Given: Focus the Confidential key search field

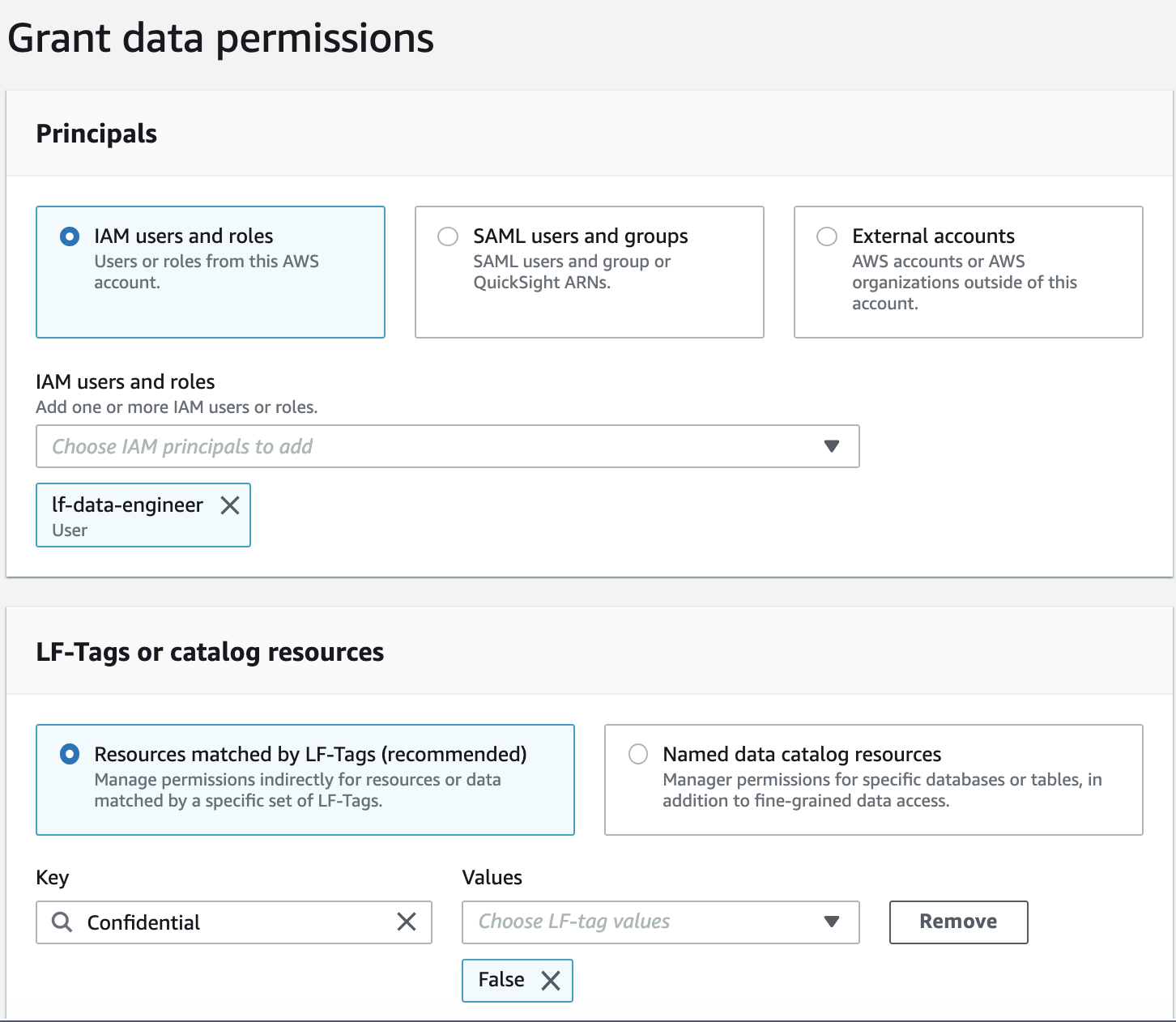Looking at the screenshot, I should 235,922.
